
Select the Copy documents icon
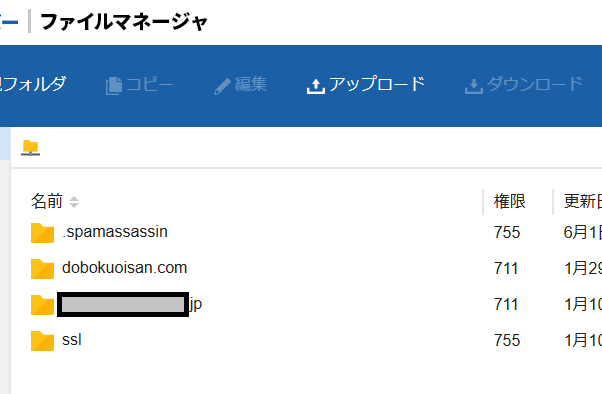[114, 86]
